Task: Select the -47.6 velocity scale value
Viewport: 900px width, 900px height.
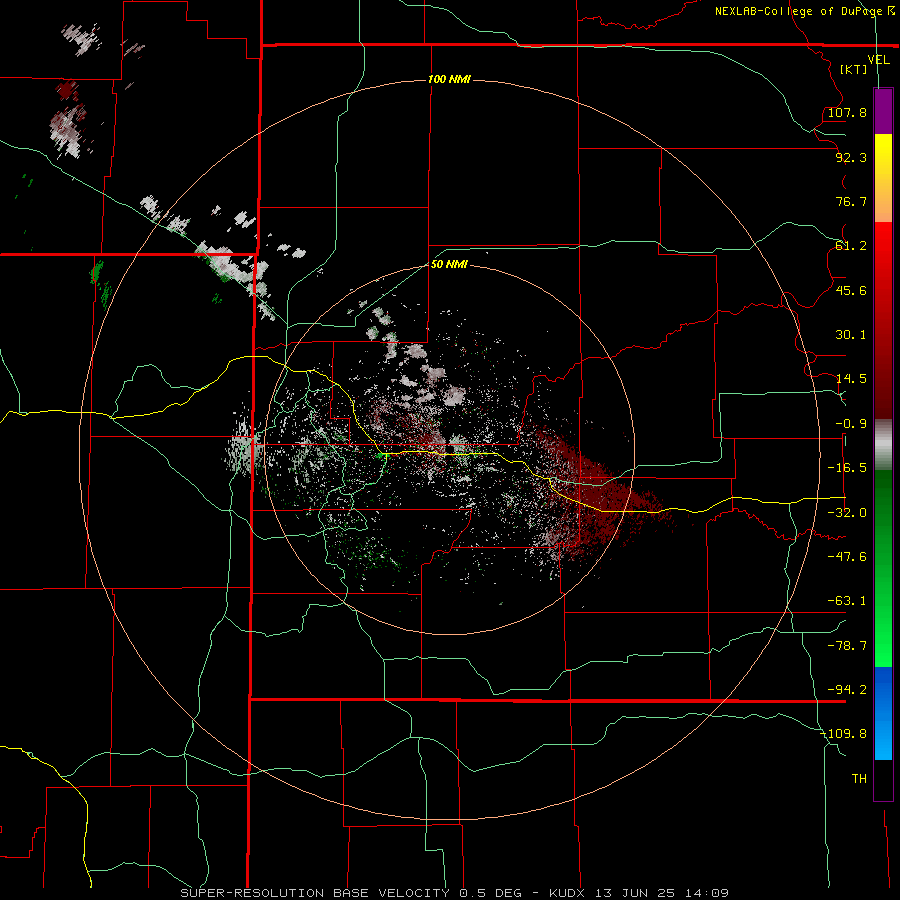Action: tap(847, 557)
